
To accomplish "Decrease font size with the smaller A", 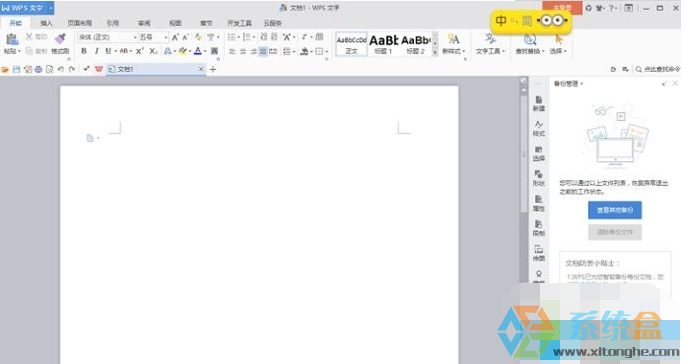I will point(185,37).
